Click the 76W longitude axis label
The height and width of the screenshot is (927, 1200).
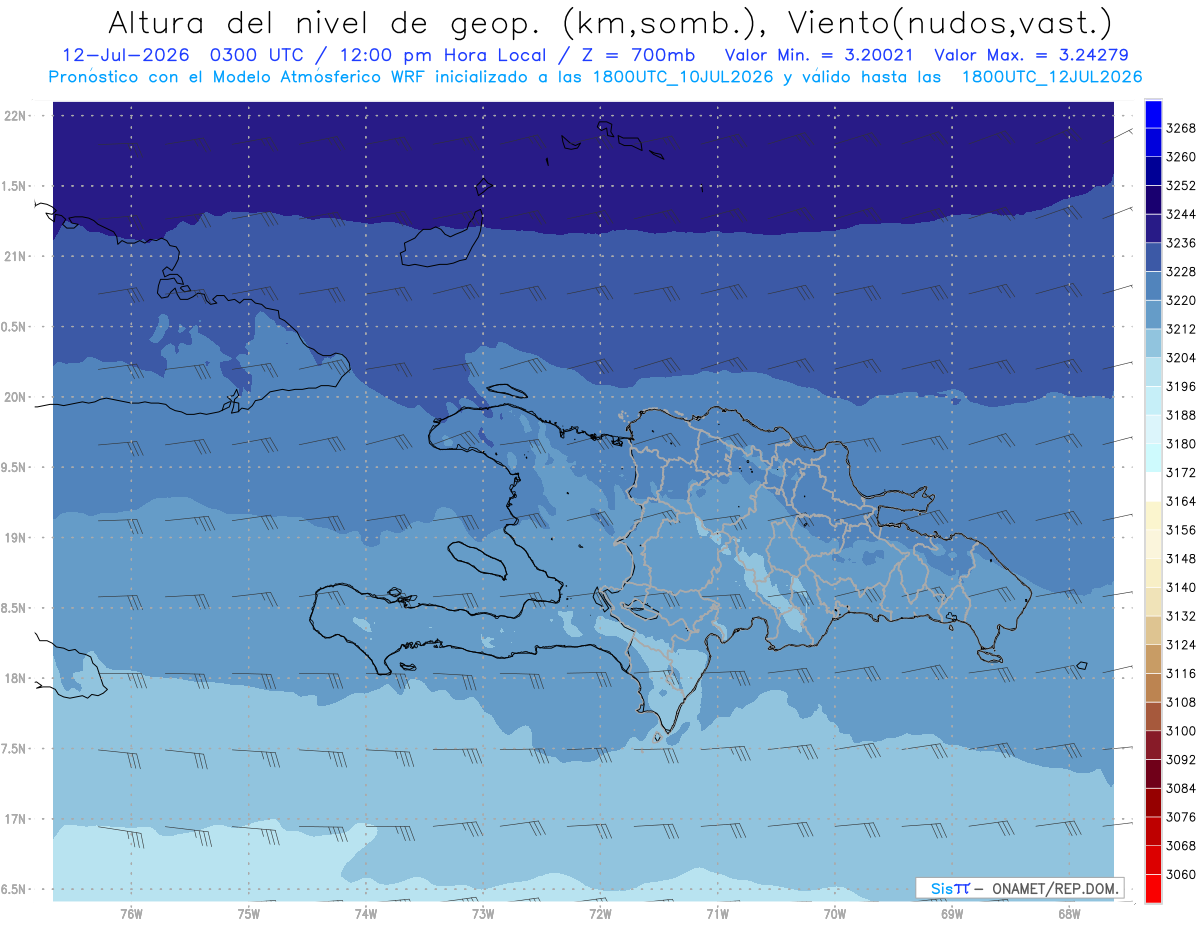pyautogui.click(x=131, y=913)
